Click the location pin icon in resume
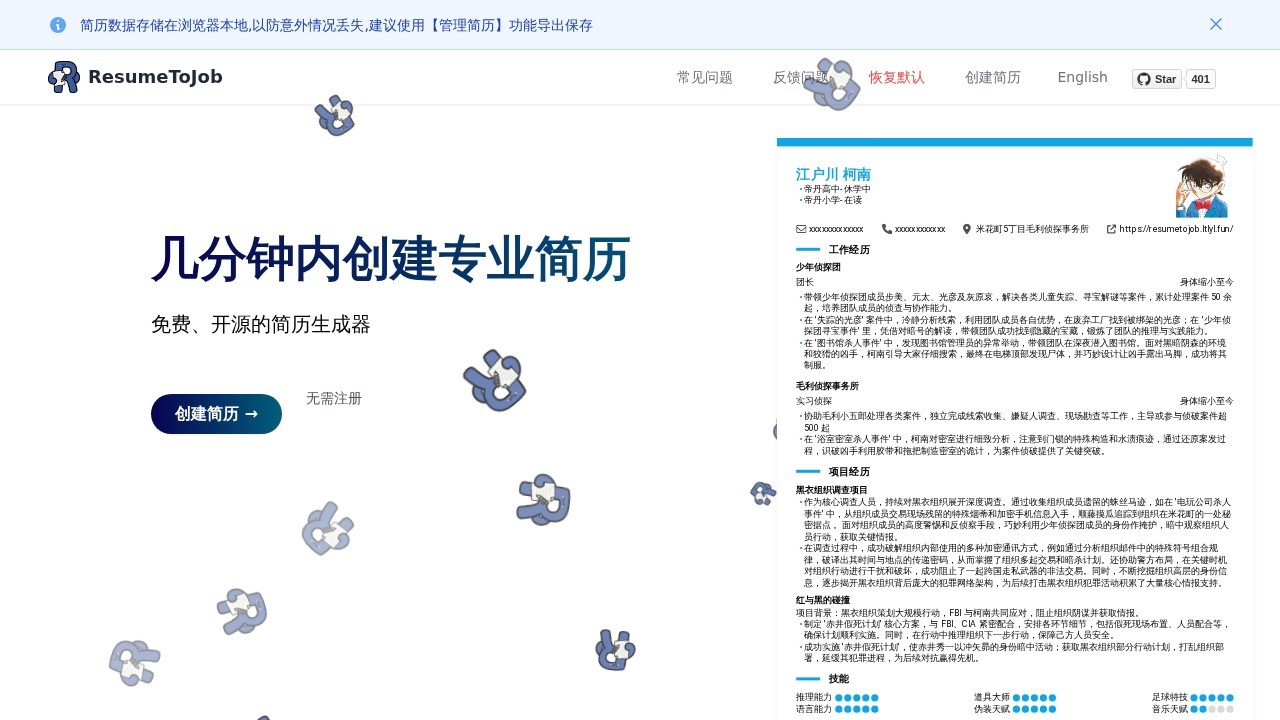This screenshot has height=720, width=1280. point(967,229)
